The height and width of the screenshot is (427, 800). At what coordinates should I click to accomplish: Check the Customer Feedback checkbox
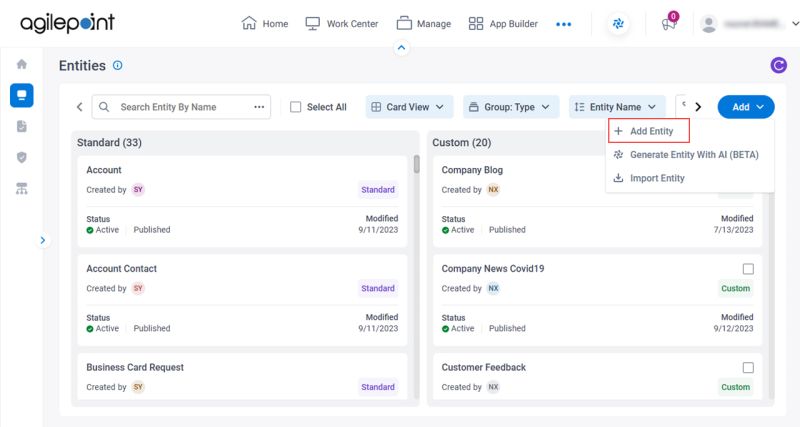point(748,368)
